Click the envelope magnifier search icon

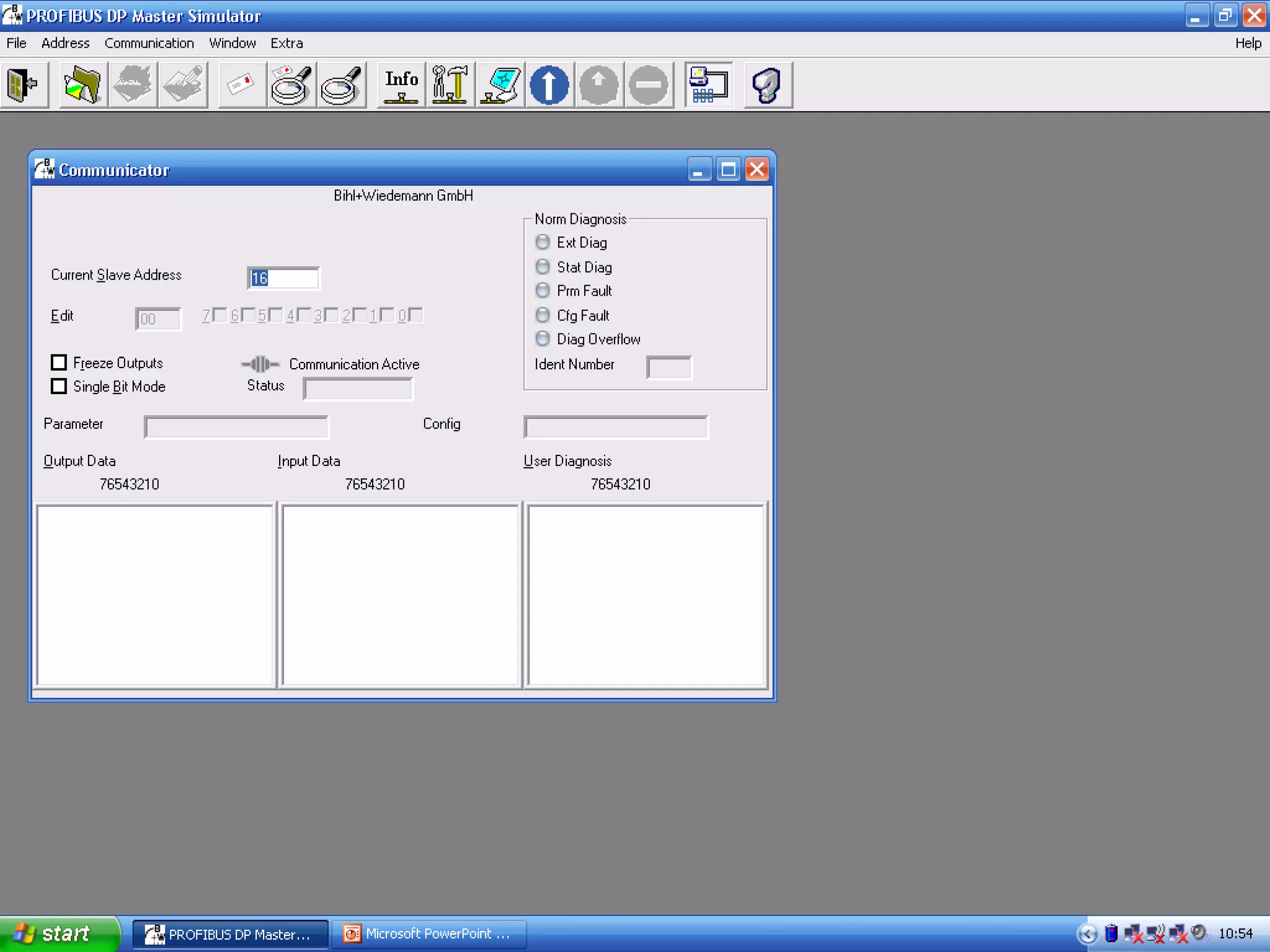[291, 85]
